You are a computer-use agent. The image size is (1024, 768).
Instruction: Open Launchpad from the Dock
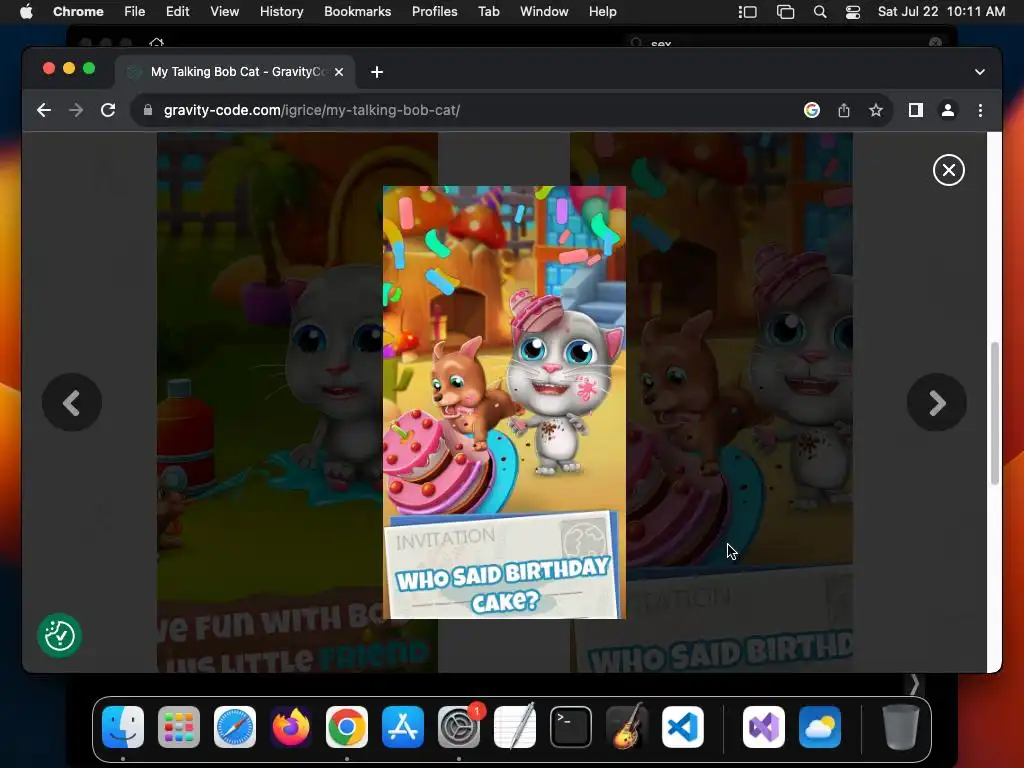pyautogui.click(x=179, y=727)
